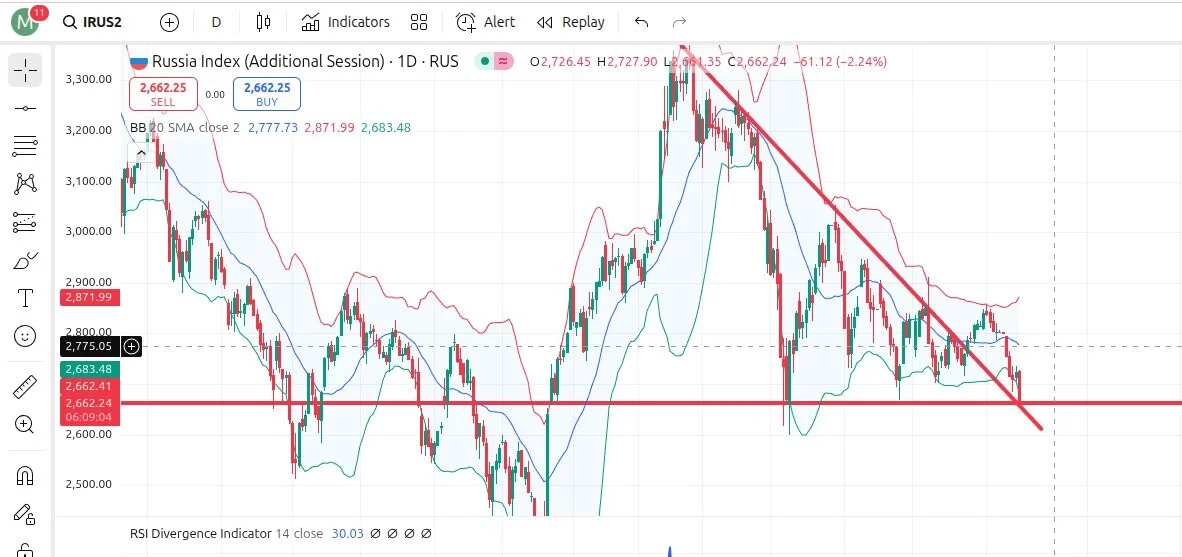Click the 2,662.24 countdown price label

coord(88,409)
